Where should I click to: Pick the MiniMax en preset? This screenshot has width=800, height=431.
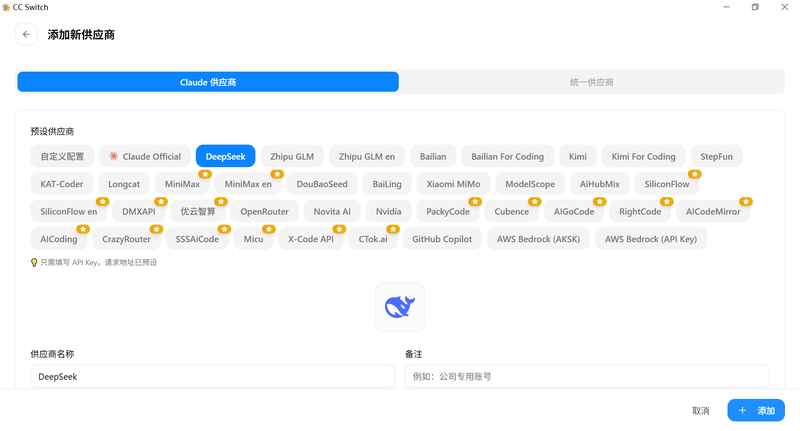[x=248, y=184]
